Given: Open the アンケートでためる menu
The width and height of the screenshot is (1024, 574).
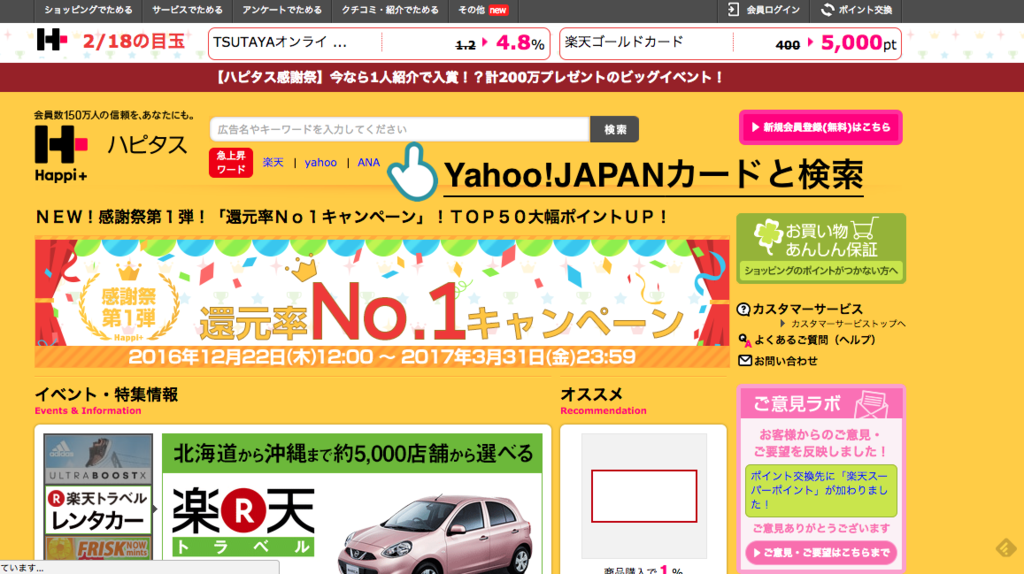Looking at the screenshot, I should click(x=281, y=10).
